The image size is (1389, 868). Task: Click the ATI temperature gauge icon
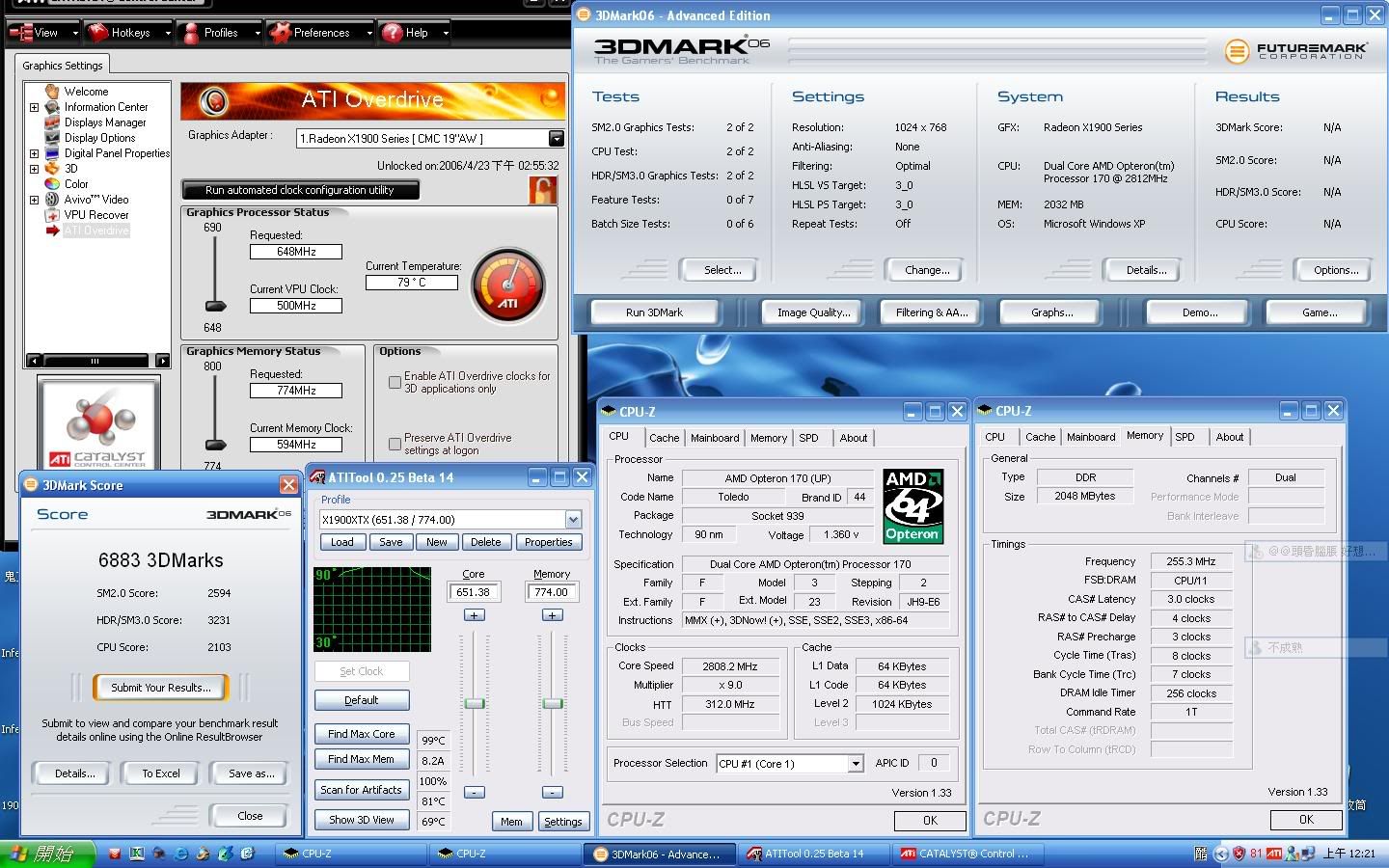pyautogui.click(x=507, y=285)
